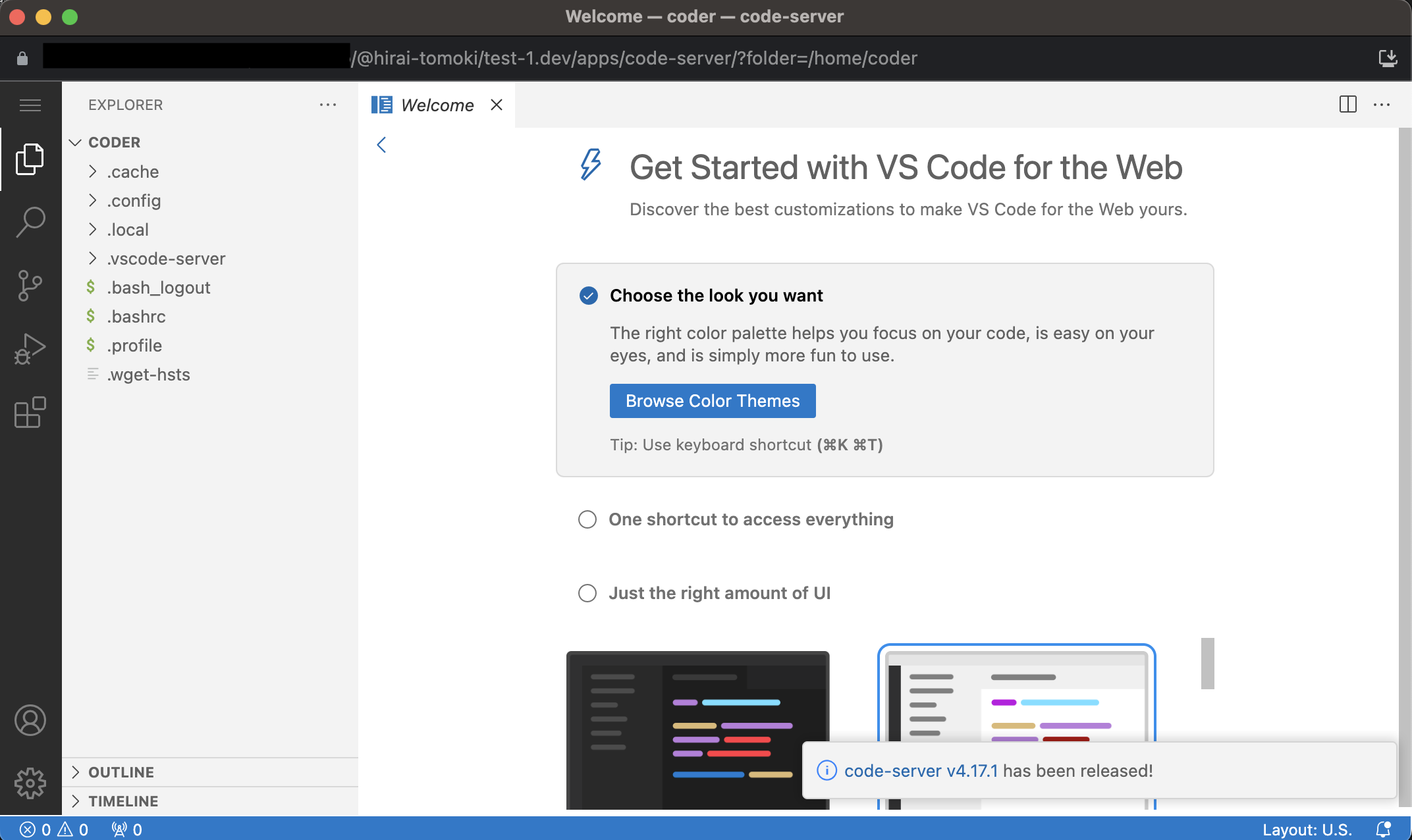Open the Run and Debug view
This screenshot has height=840, width=1412.
coord(30,348)
